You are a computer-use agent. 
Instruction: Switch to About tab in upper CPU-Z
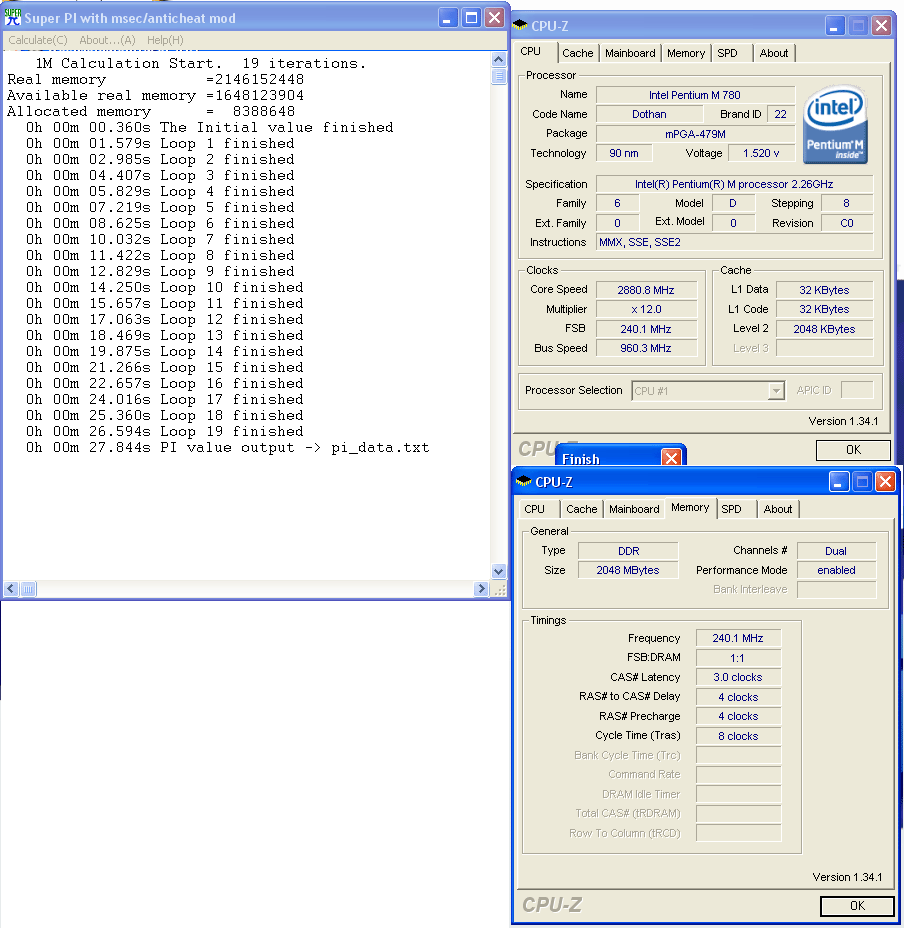click(774, 53)
